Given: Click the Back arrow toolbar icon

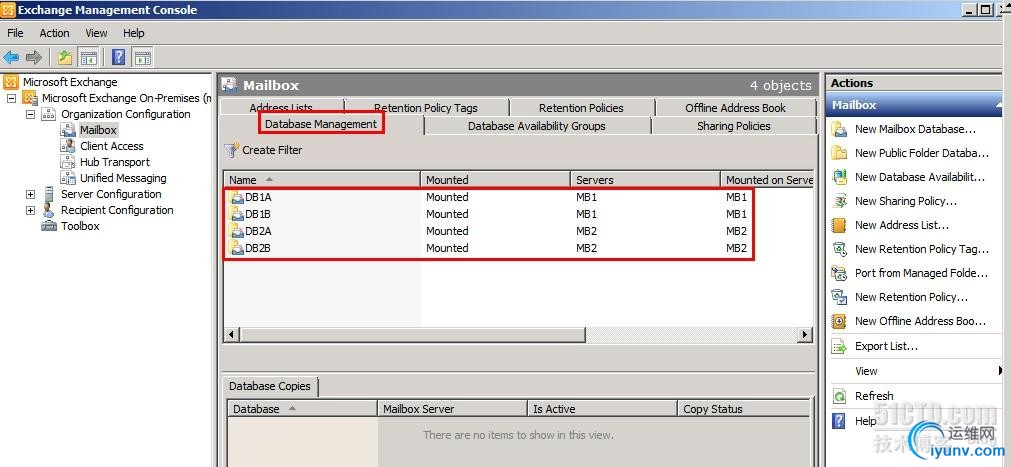Looking at the screenshot, I should [11, 57].
